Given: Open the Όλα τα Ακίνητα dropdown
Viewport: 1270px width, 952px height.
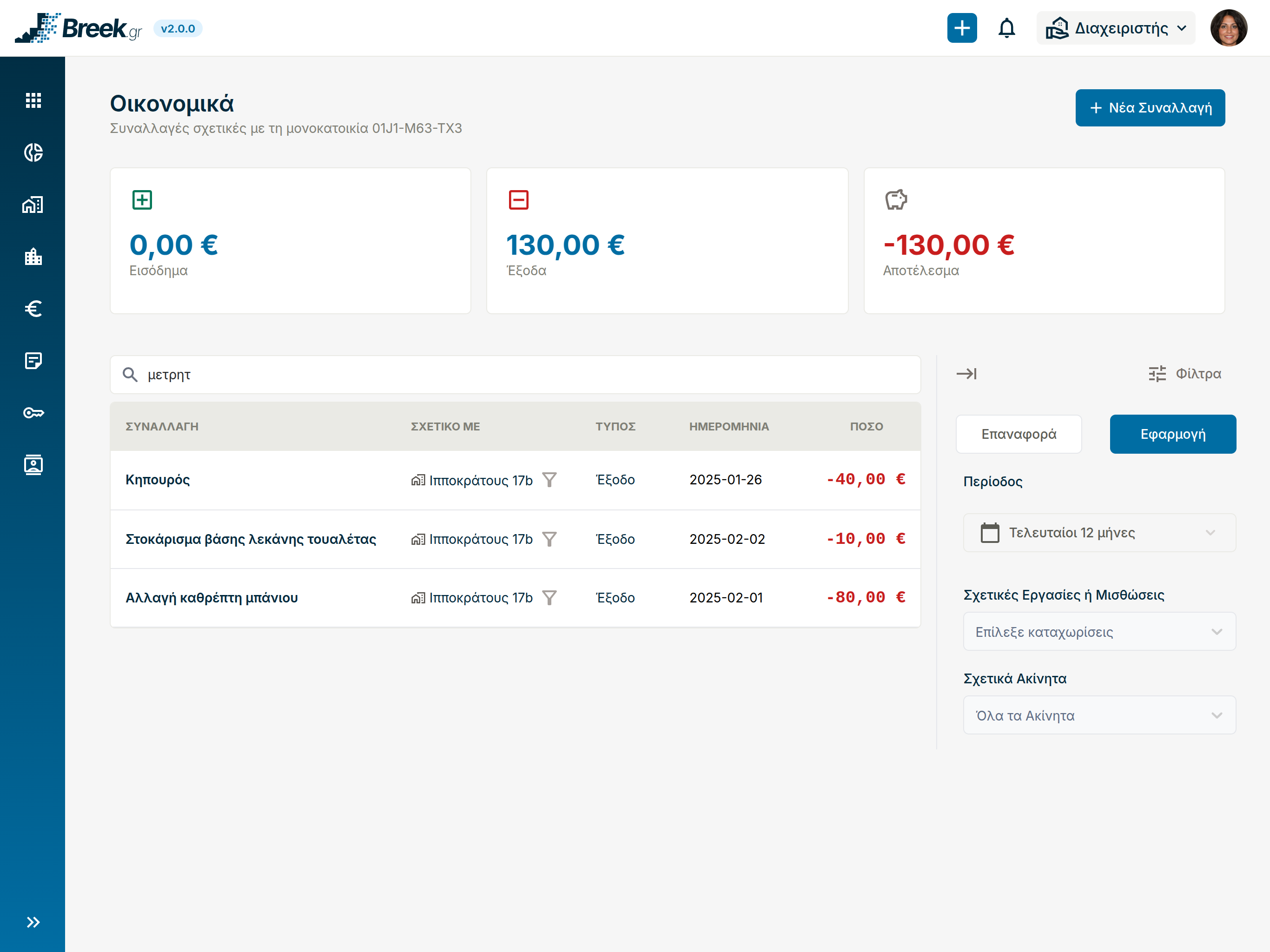Looking at the screenshot, I should click(1099, 715).
